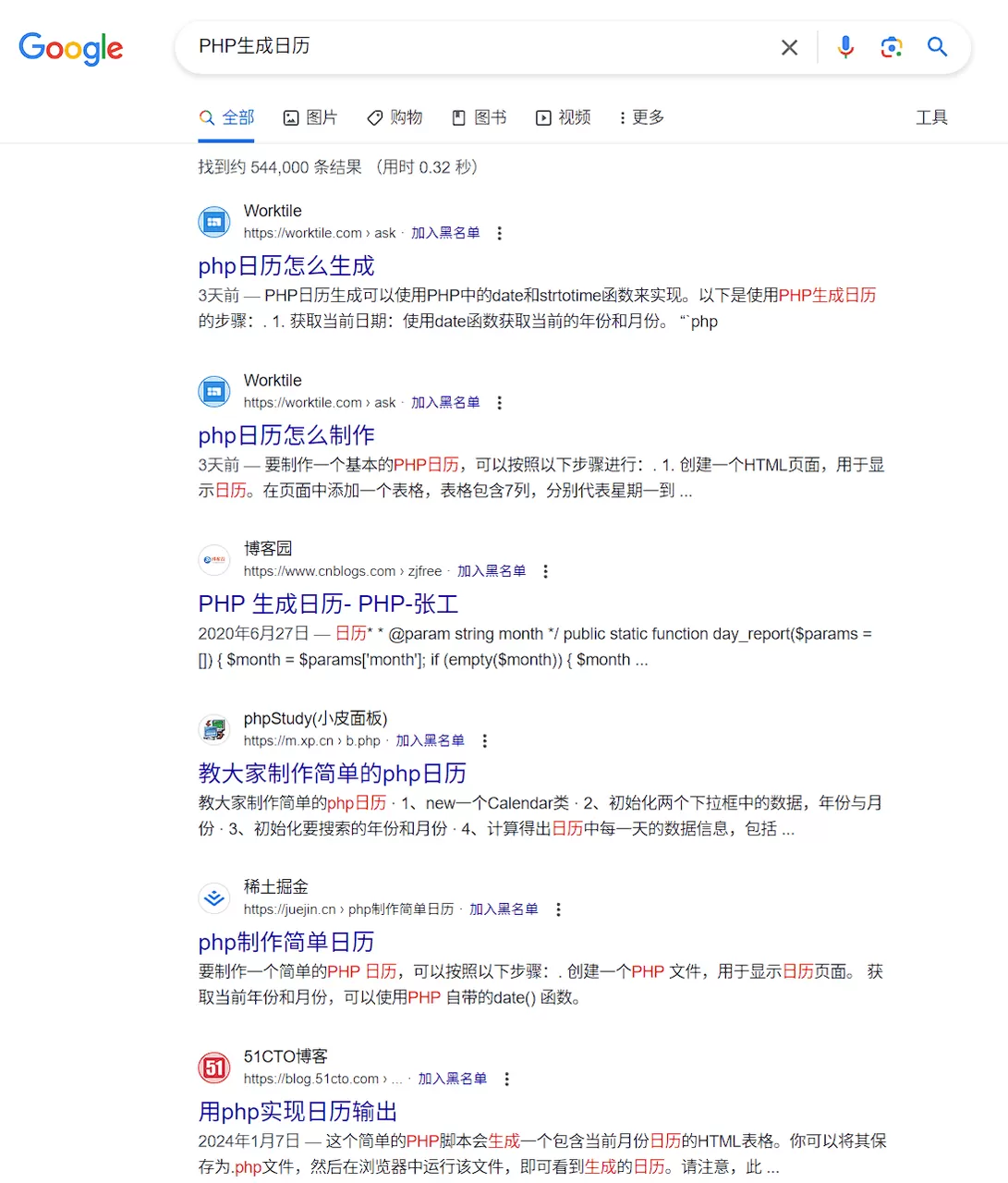Click the Google logo to return home
1008x1183 pixels.
pyautogui.click(x=71, y=50)
